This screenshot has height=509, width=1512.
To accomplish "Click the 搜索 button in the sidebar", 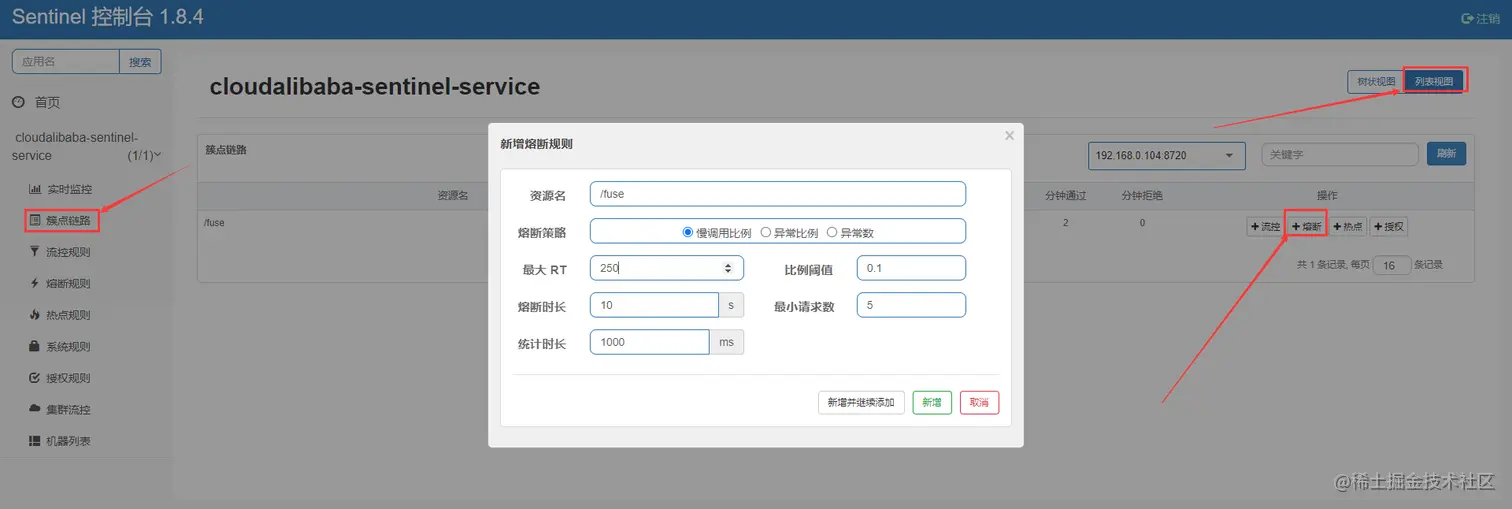I will coord(141,61).
